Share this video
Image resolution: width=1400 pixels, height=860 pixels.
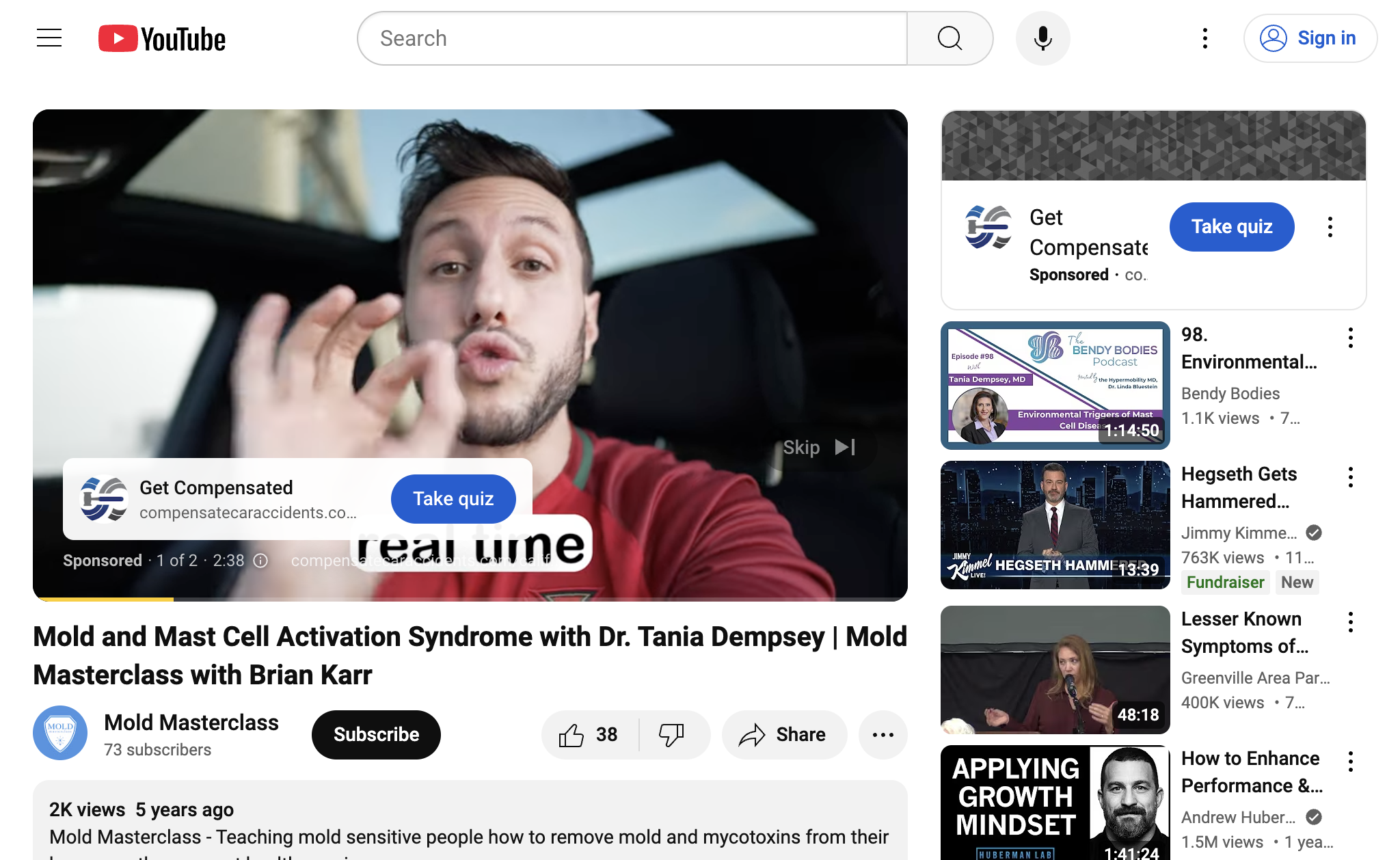[x=784, y=735]
